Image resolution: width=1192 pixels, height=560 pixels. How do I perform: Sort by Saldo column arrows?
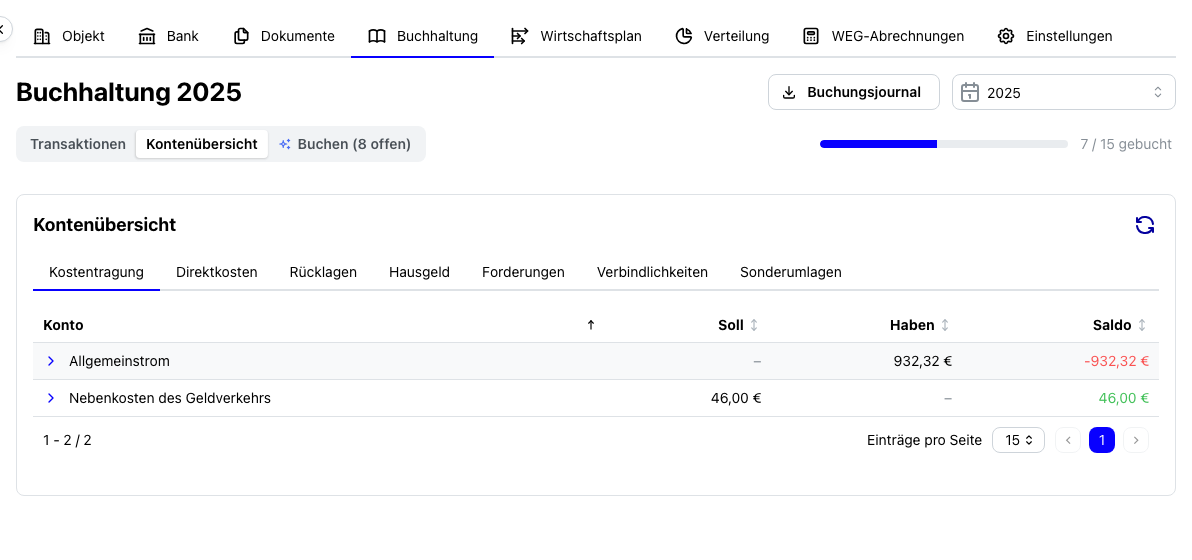(1142, 325)
